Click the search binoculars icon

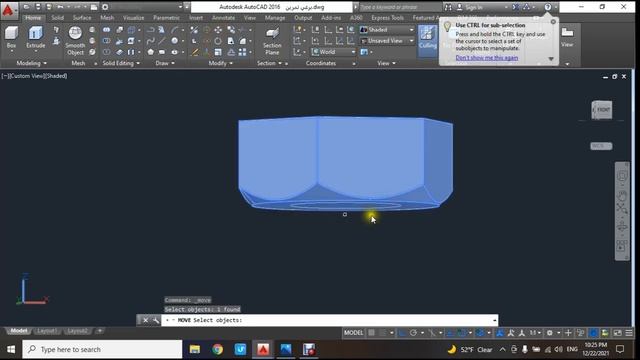tap(448, 7)
